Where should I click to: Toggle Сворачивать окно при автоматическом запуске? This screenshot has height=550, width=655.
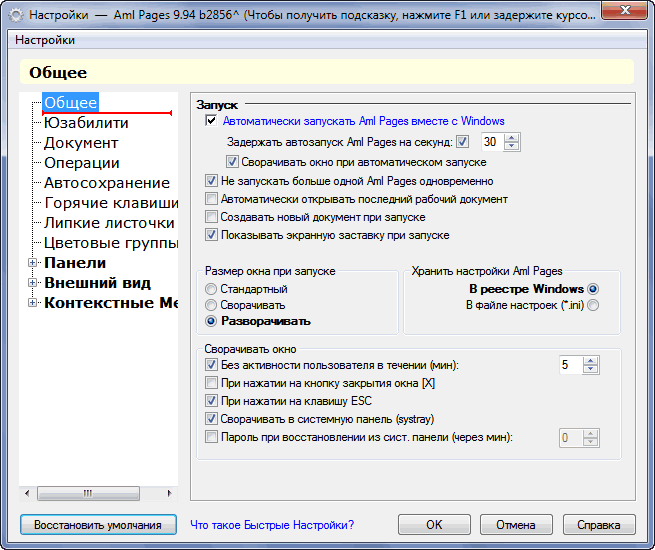[x=232, y=162]
